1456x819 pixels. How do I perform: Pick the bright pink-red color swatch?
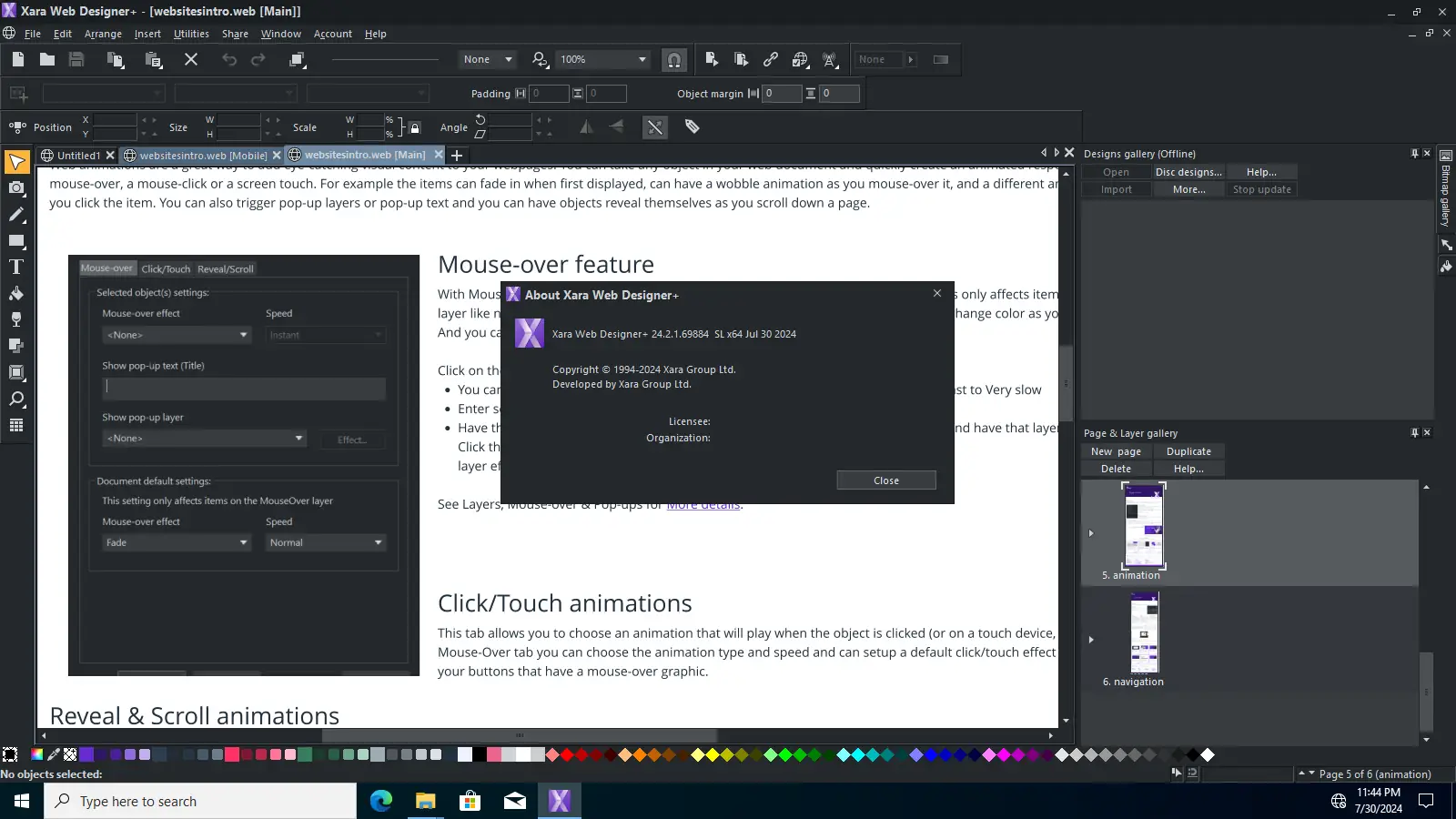tap(232, 754)
